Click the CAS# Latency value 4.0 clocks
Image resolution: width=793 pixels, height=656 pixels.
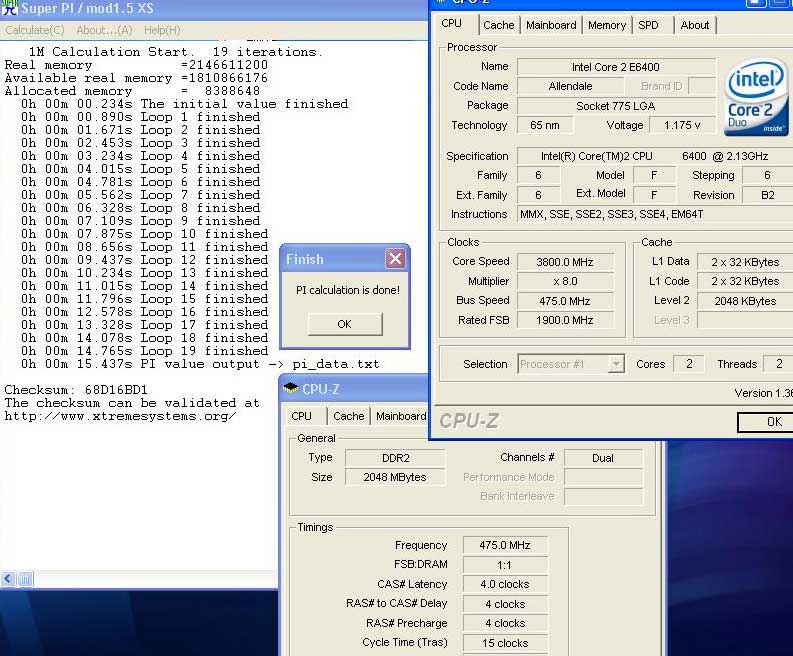(505, 584)
